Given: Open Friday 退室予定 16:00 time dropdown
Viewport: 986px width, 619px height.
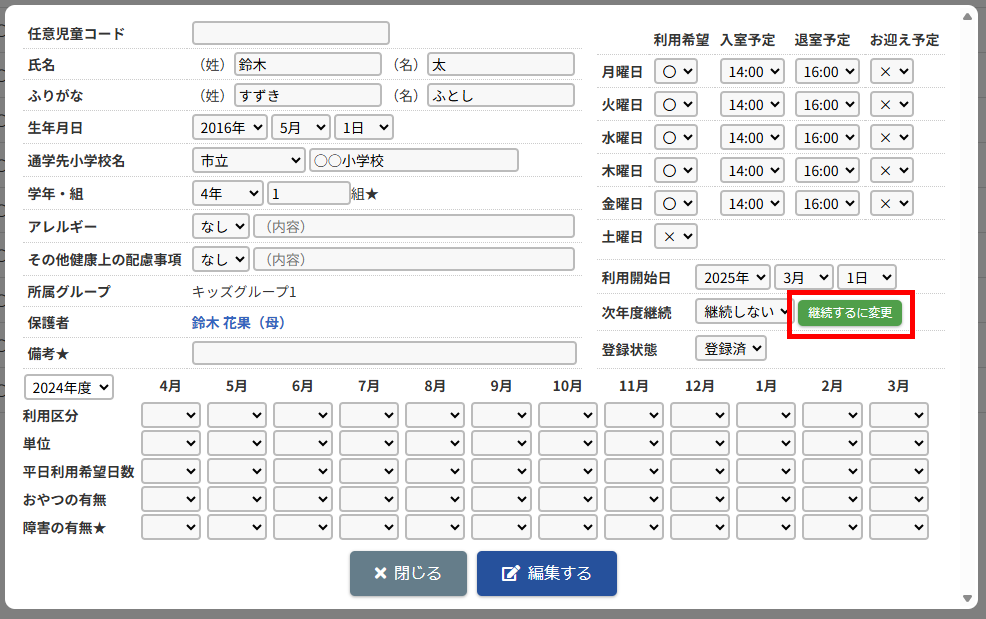Looking at the screenshot, I should click(827, 203).
